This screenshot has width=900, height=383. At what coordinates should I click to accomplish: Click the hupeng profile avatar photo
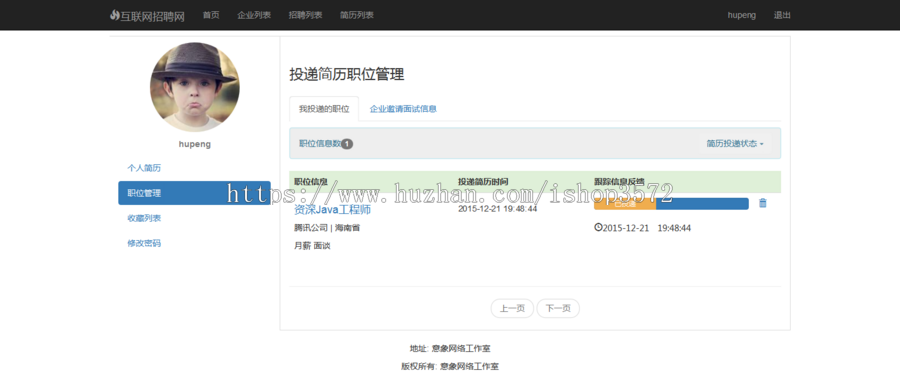tap(195, 87)
